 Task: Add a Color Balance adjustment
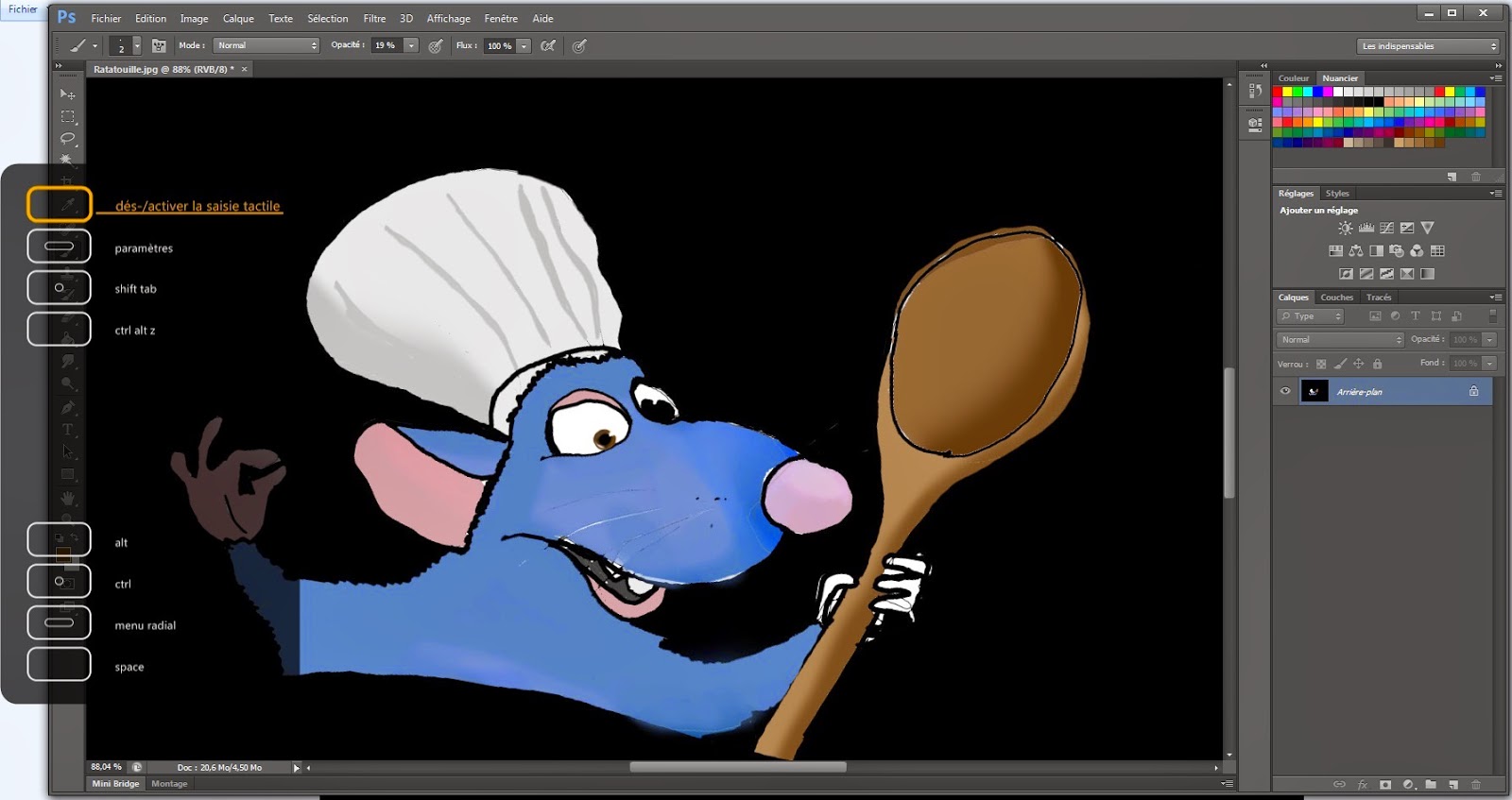[x=1356, y=251]
